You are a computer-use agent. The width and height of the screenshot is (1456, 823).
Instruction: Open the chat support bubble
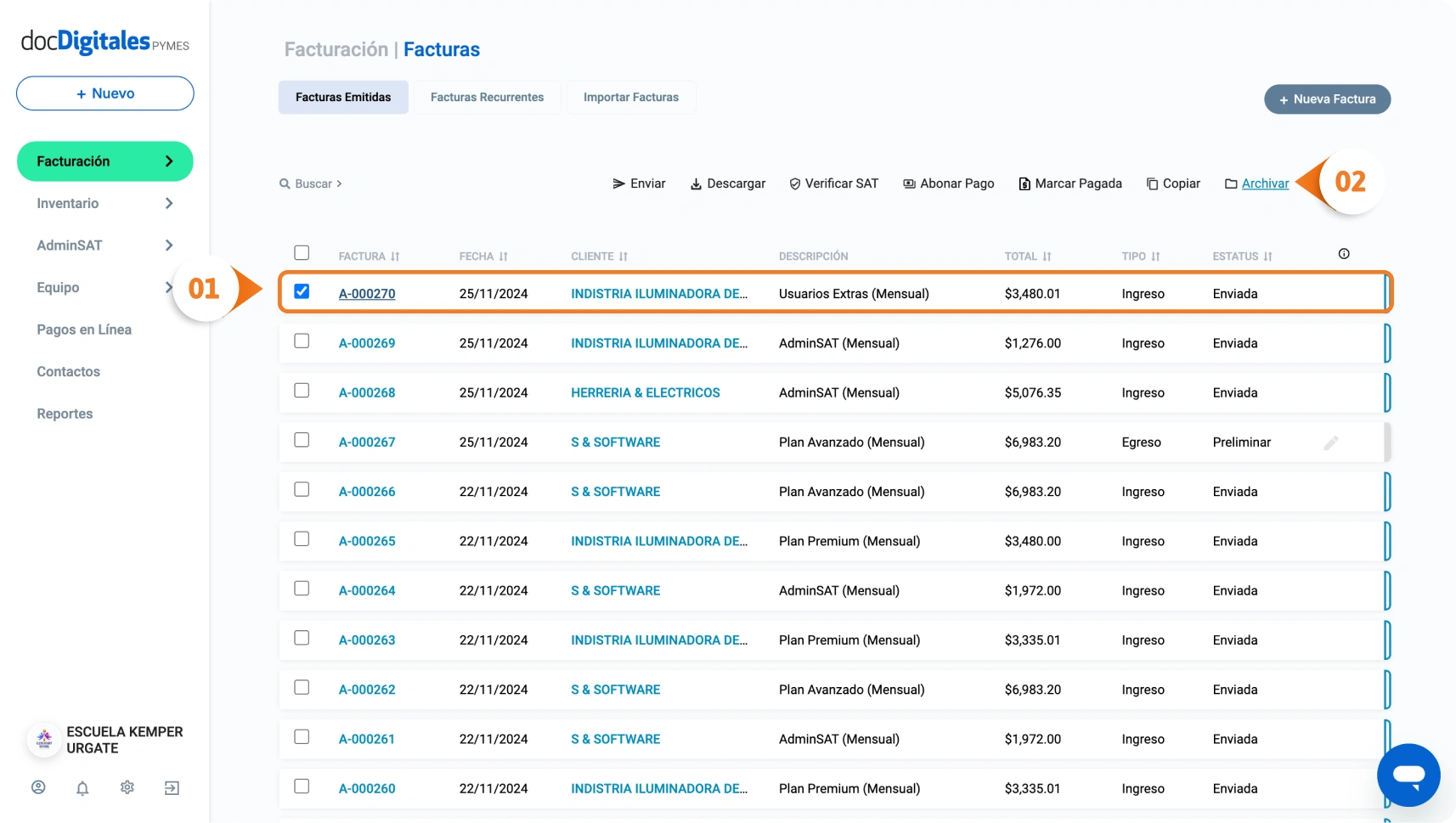pyautogui.click(x=1408, y=775)
